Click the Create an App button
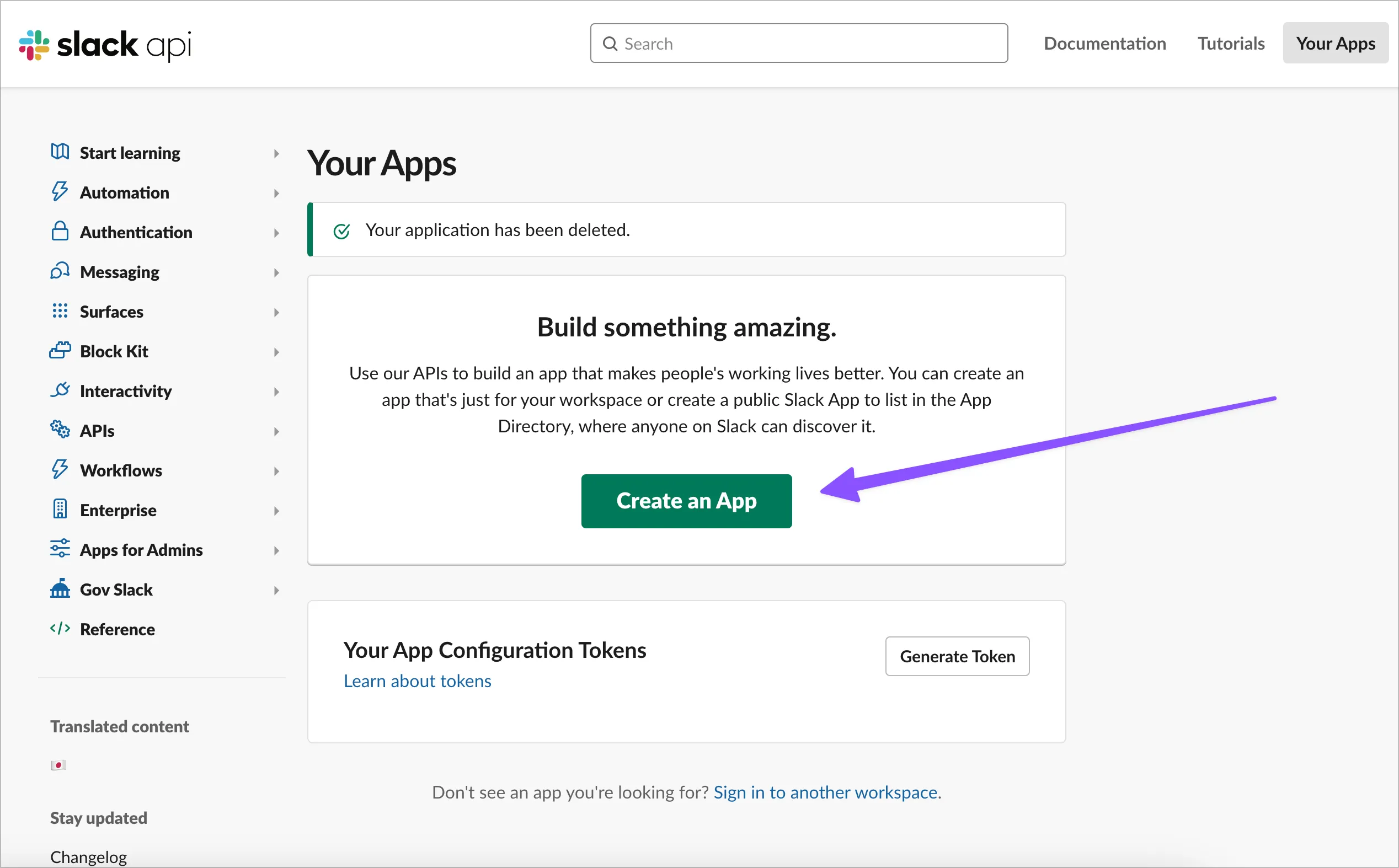 coord(686,501)
